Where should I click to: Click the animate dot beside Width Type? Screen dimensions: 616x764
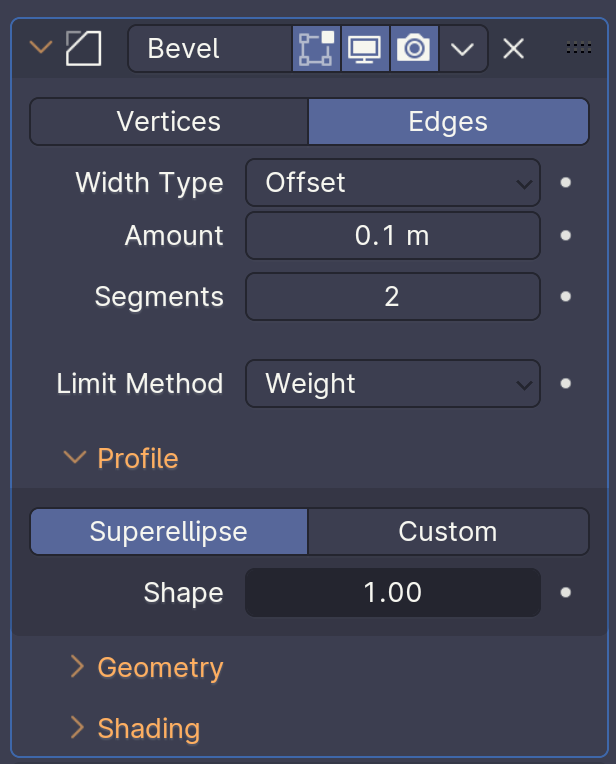coord(565,183)
